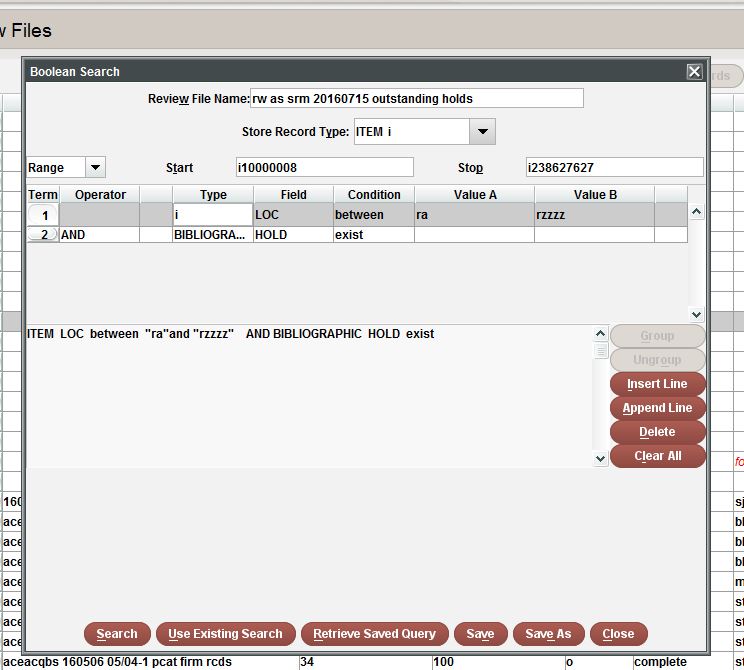
Task: Click the query text area scrollbar thumb
Action: coord(600,350)
